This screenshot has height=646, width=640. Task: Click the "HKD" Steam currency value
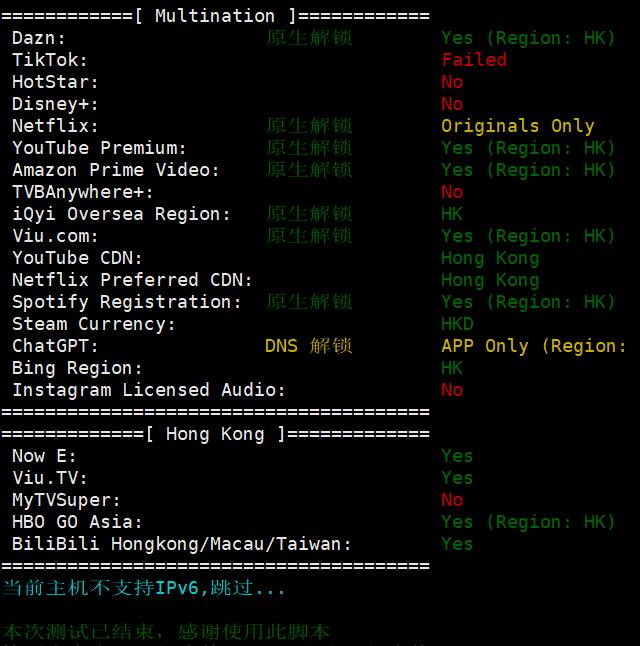457,324
